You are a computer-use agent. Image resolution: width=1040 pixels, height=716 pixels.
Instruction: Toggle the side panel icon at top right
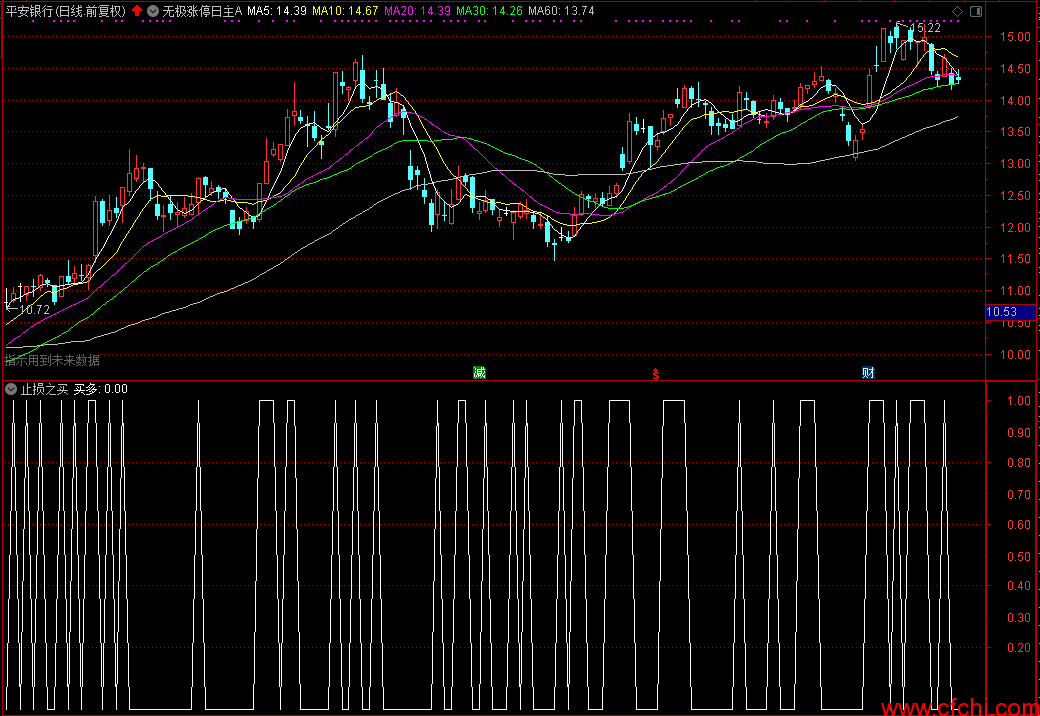click(976, 11)
